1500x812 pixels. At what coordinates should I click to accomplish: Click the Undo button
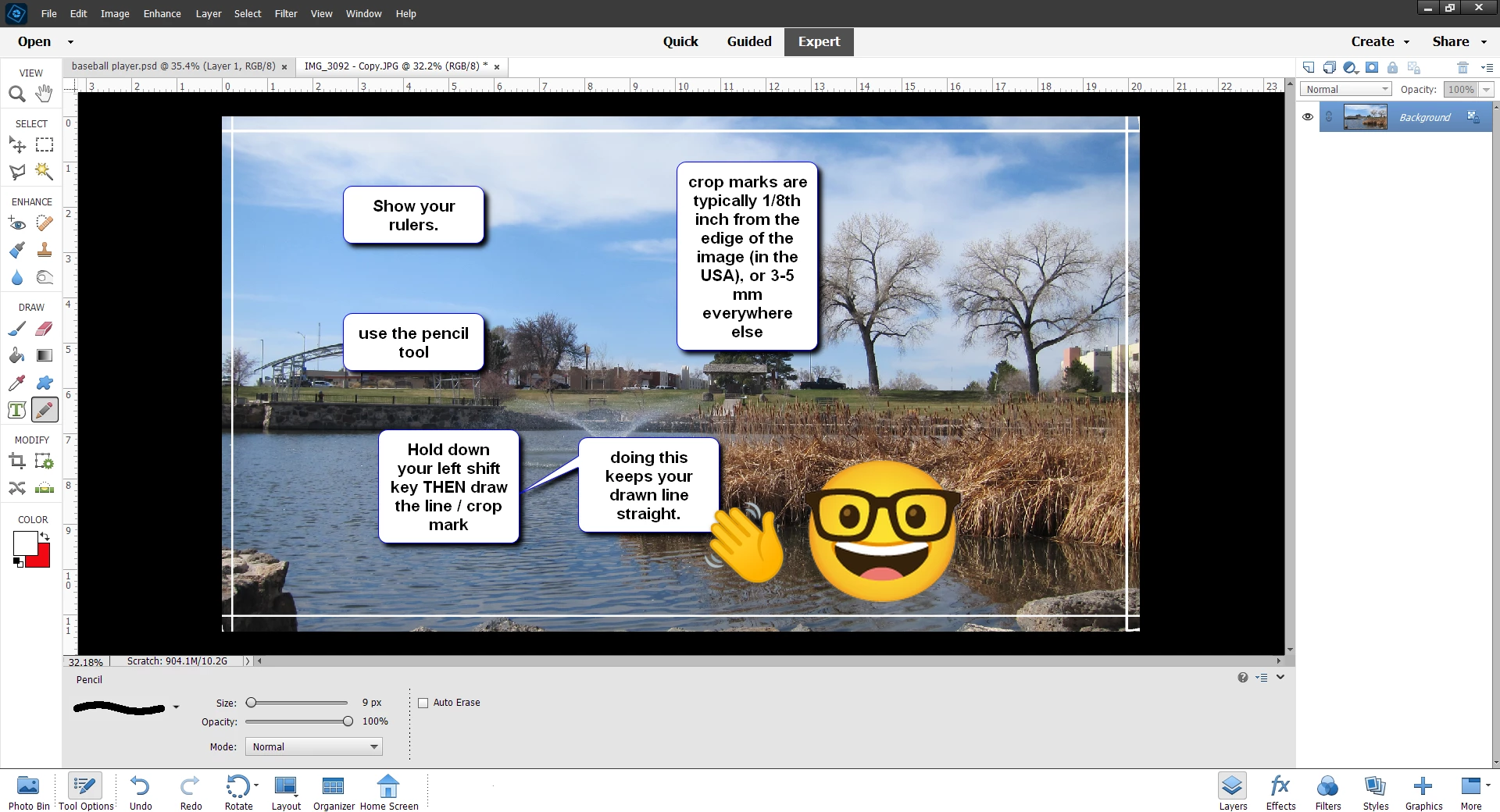coord(141,792)
